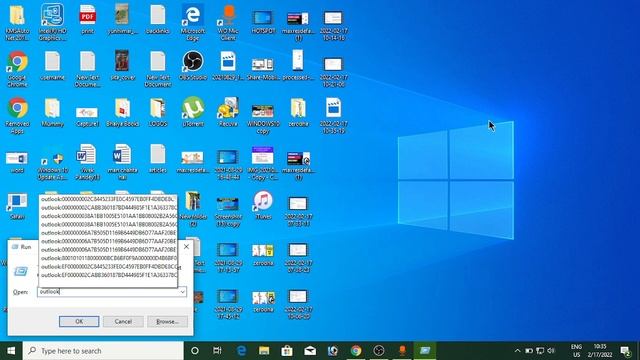The height and width of the screenshot is (360, 640).
Task: Expand the Open combo box dropdown arrow
Action: (x=182, y=291)
